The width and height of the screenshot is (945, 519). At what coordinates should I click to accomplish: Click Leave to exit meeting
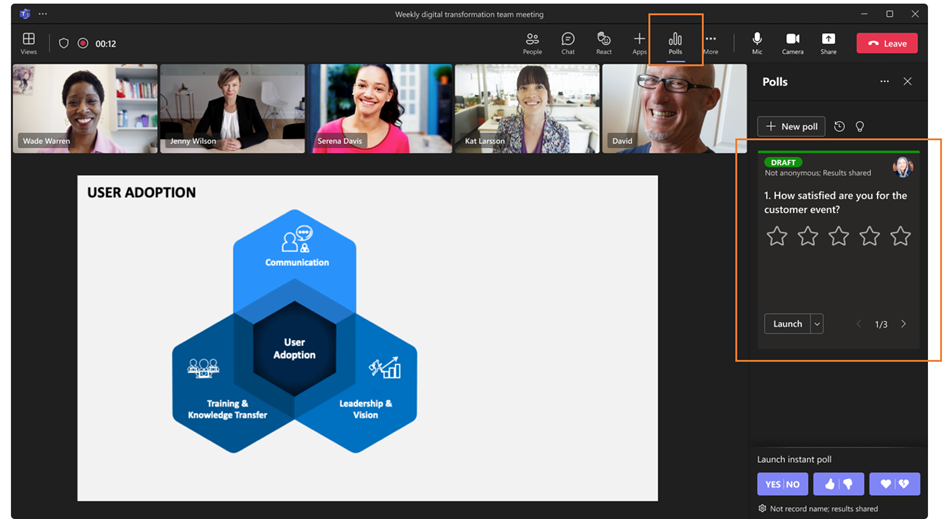(x=887, y=43)
